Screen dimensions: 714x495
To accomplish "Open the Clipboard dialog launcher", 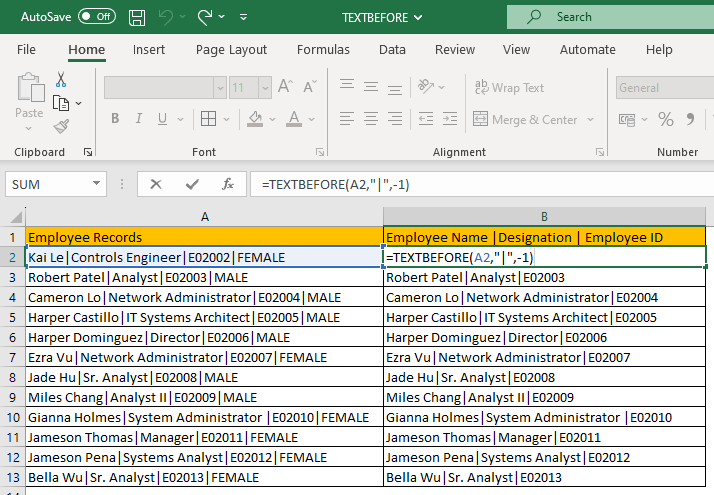I will (88, 152).
